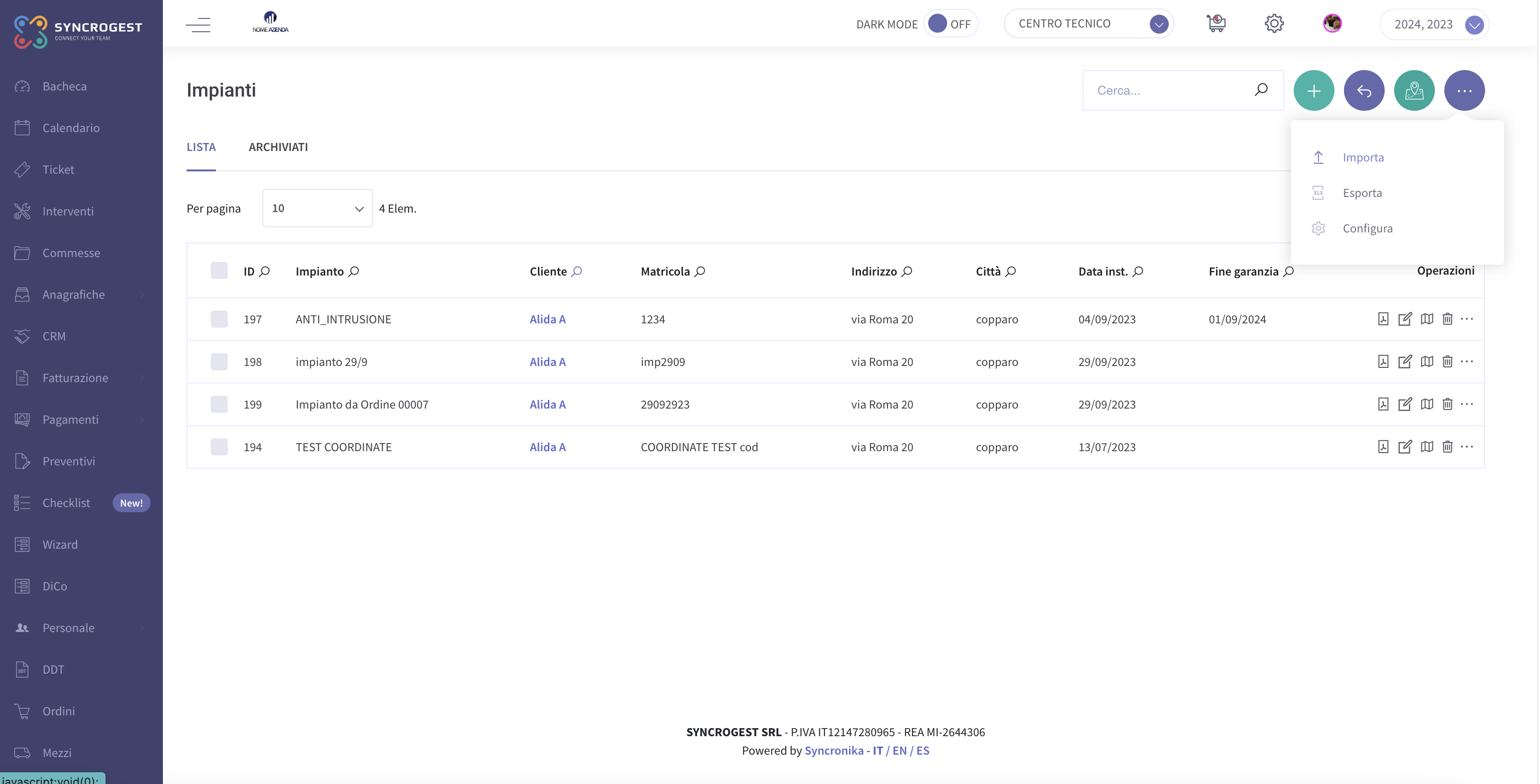Filter by the Fine garanzia search icon
Screen dimensions: 1540x784
coord(1289,271)
